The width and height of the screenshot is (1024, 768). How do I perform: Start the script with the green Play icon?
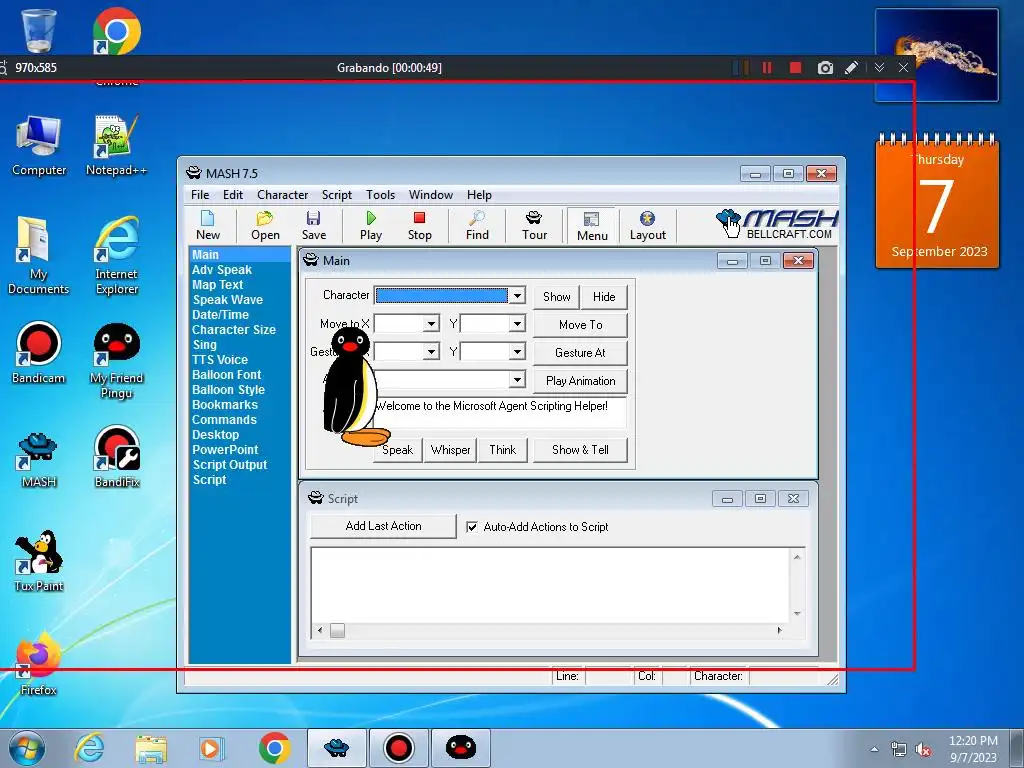(x=371, y=226)
